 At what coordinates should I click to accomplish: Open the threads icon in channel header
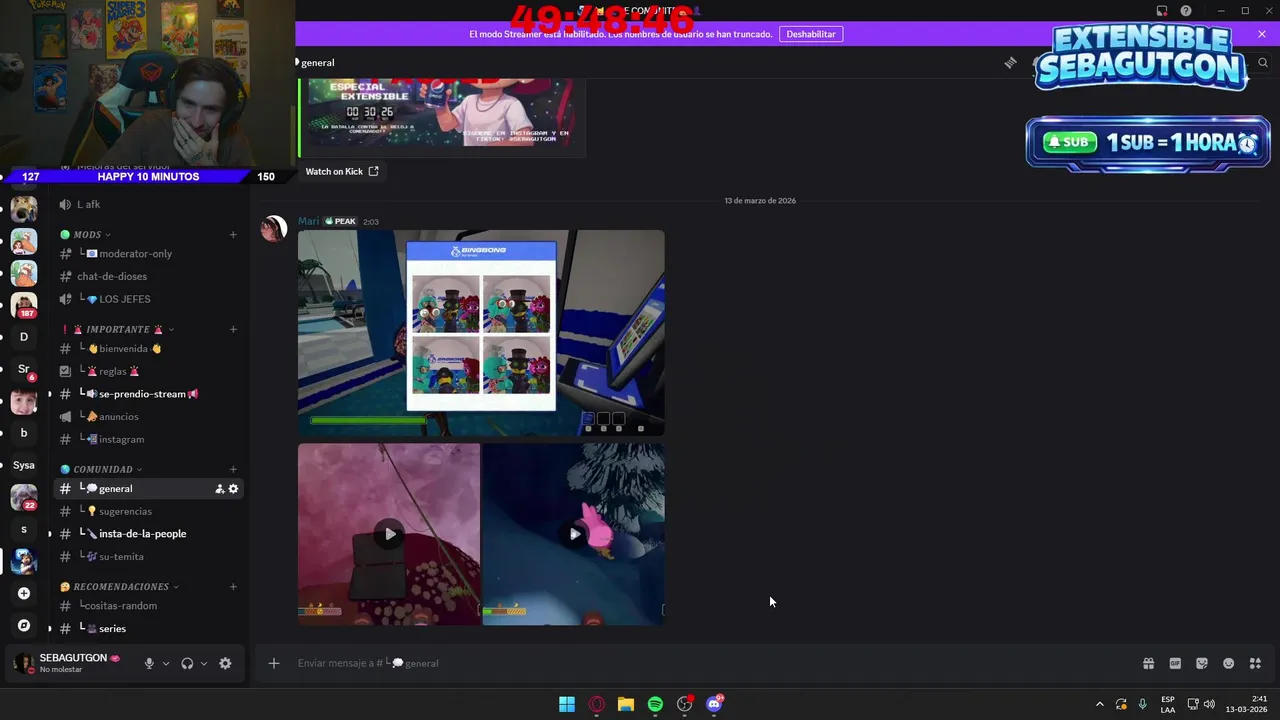1010,62
